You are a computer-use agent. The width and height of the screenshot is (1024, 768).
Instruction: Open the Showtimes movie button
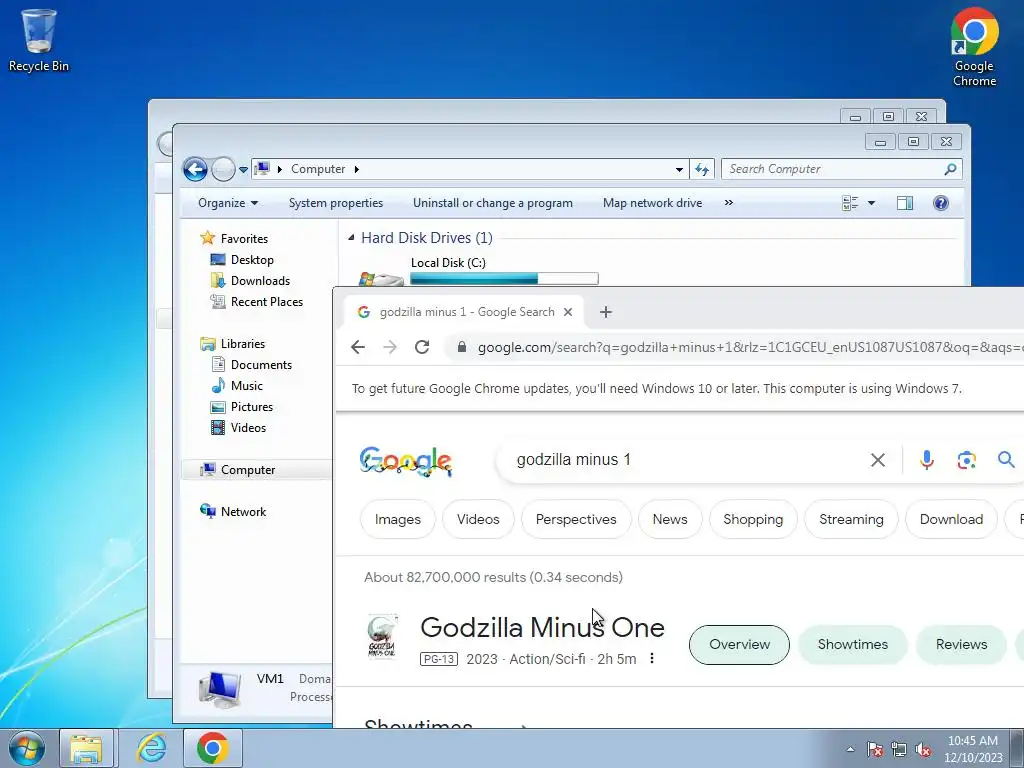pyautogui.click(x=852, y=645)
